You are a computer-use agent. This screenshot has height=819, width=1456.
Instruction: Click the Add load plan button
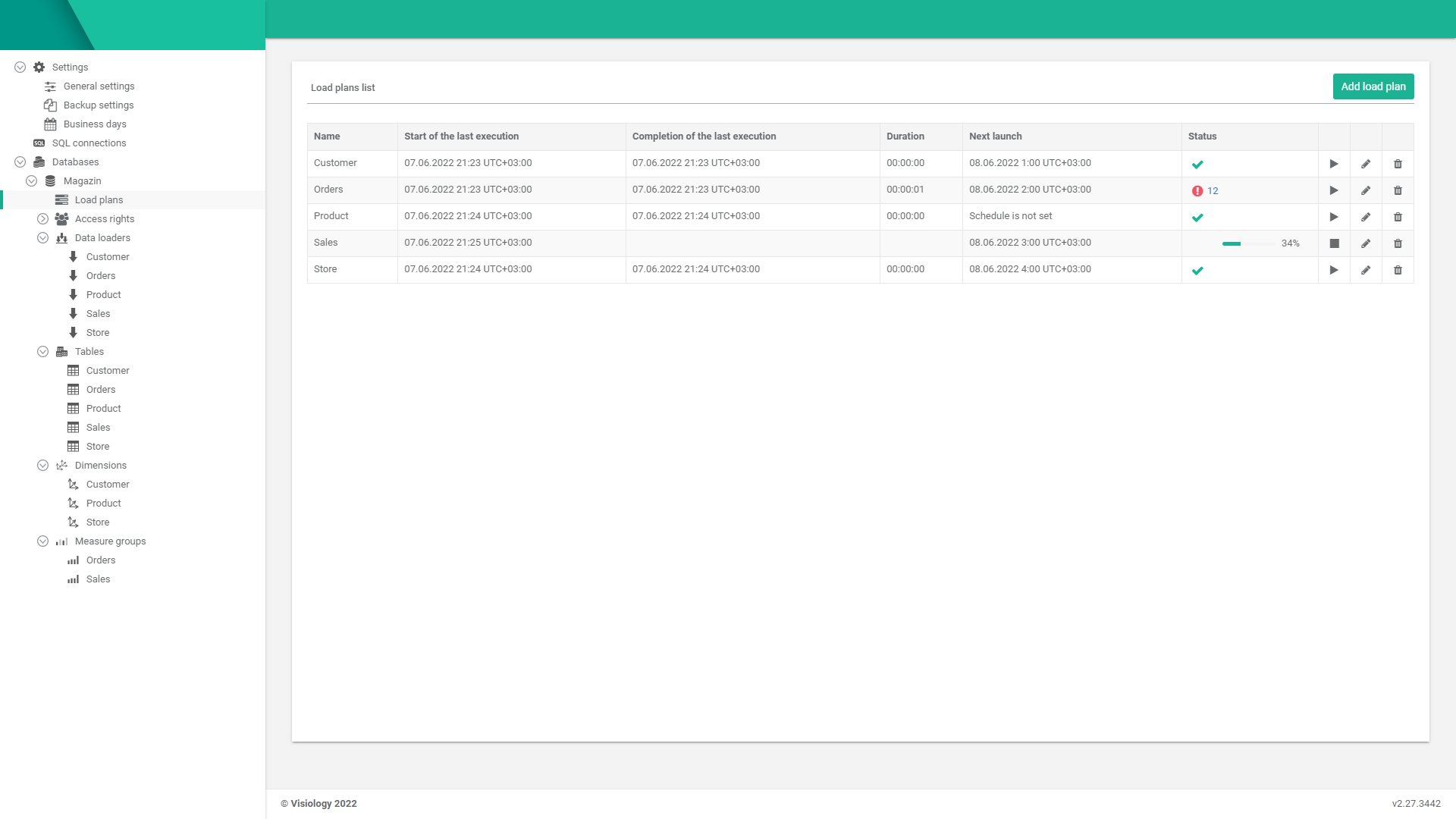coord(1373,86)
